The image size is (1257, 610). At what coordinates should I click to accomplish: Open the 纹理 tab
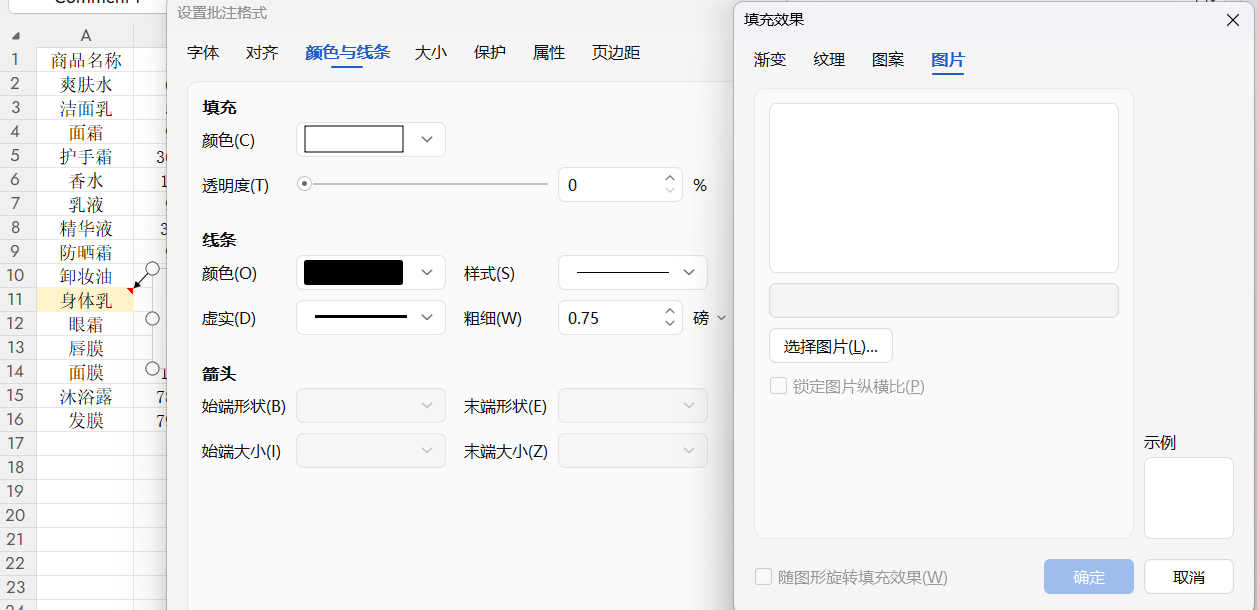click(828, 60)
